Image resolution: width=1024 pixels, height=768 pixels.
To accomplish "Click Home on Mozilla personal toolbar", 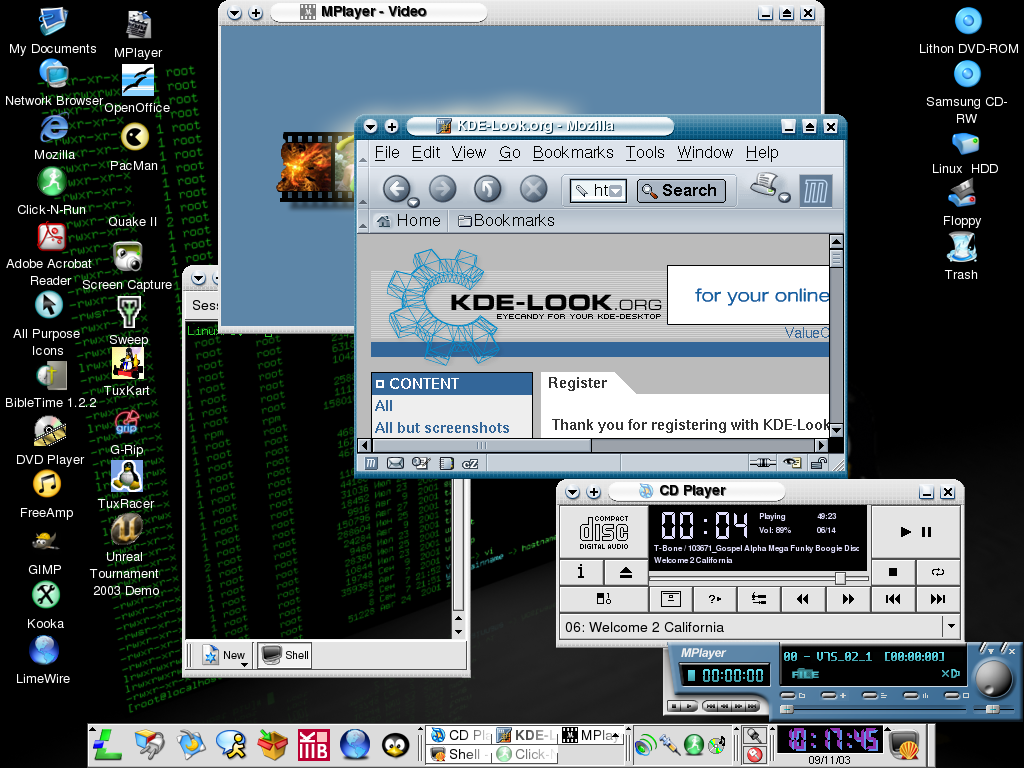I will coord(409,221).
